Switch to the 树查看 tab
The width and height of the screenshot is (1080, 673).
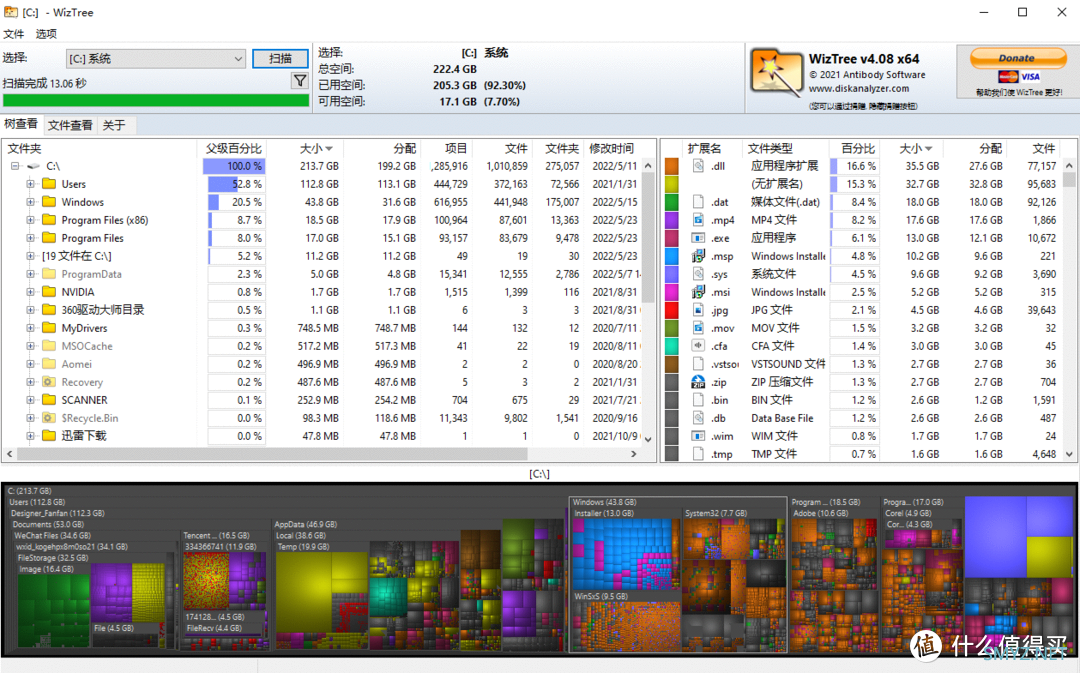(21, 124)
